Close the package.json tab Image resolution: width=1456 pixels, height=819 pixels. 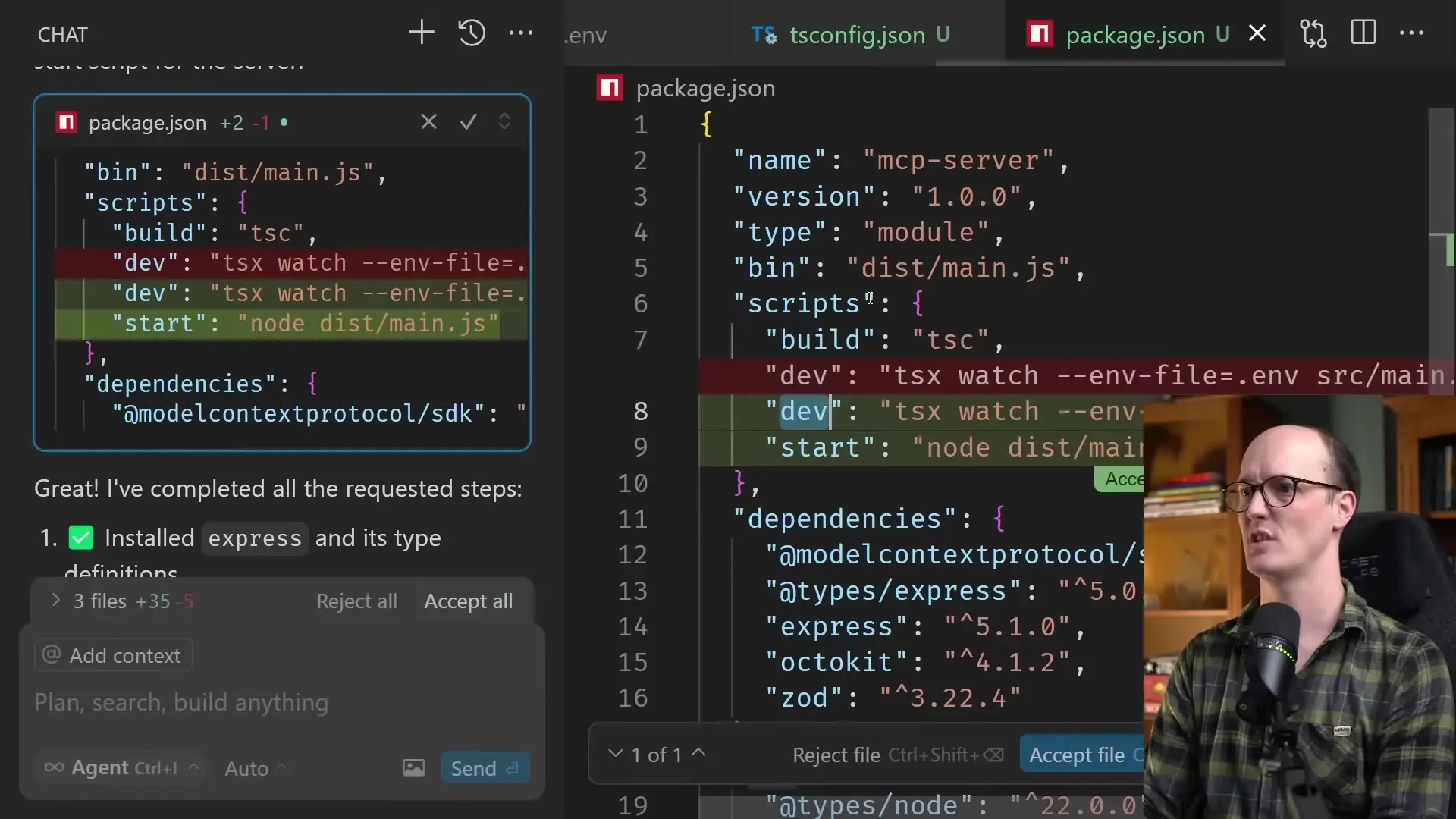(x=1257, y=33)
